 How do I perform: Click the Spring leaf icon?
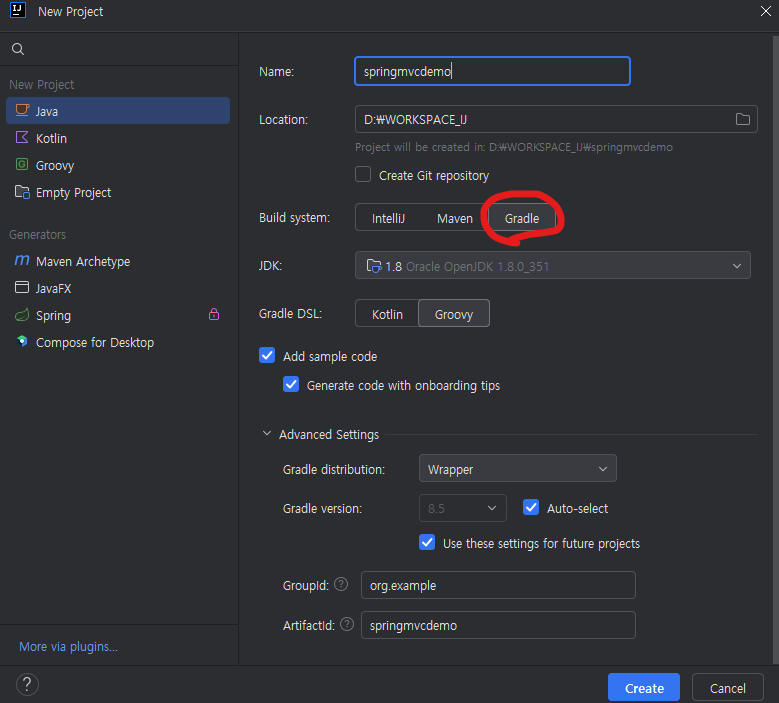22,314
